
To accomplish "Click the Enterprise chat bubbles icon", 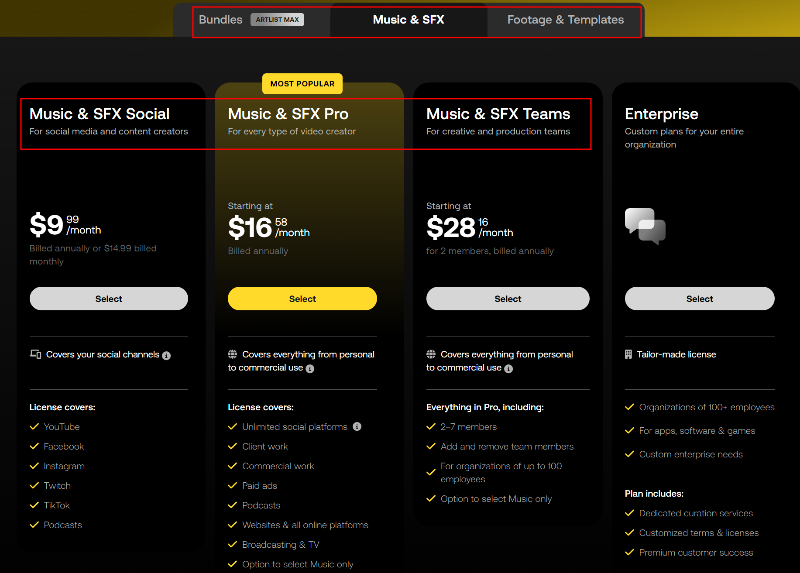I will tap(645, 226).
